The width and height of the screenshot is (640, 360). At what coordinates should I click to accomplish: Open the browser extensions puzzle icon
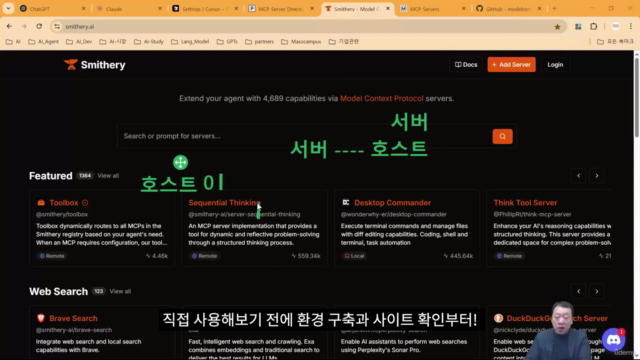pyautogui.click(x=593, y=27)
